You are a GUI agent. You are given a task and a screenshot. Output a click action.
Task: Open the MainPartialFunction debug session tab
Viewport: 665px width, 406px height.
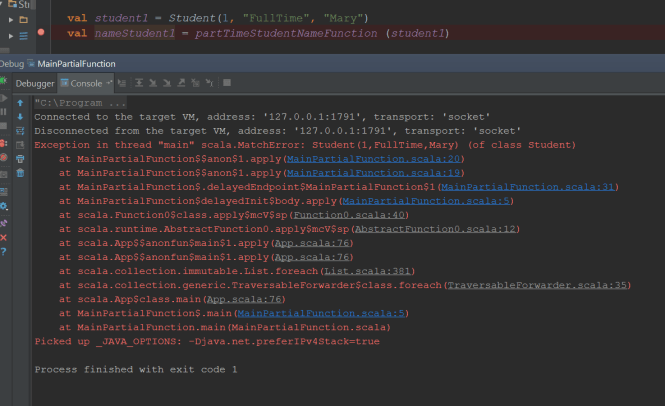pos(76,64)
